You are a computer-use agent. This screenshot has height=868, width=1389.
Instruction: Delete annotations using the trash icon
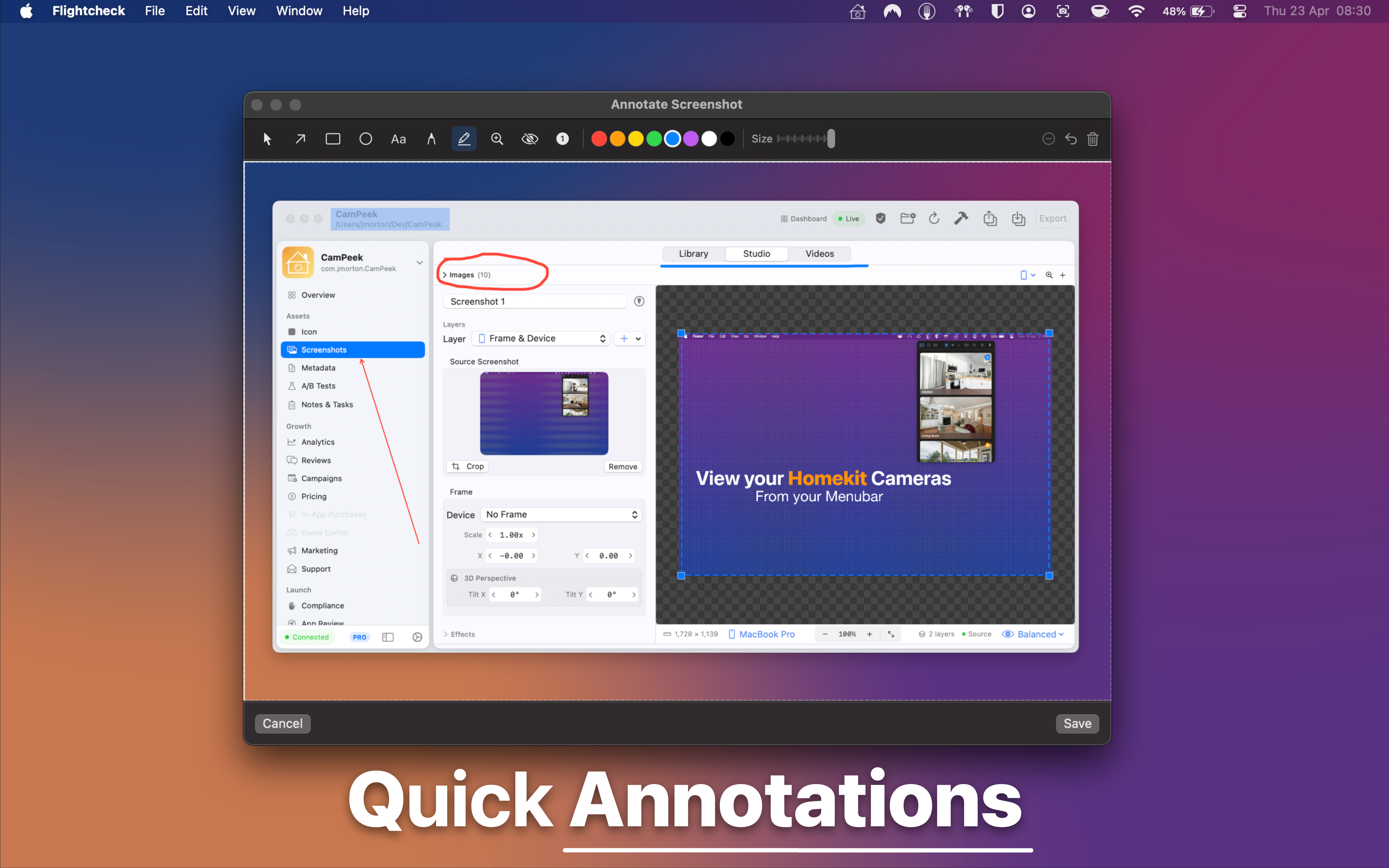(x=1092, y=139)
